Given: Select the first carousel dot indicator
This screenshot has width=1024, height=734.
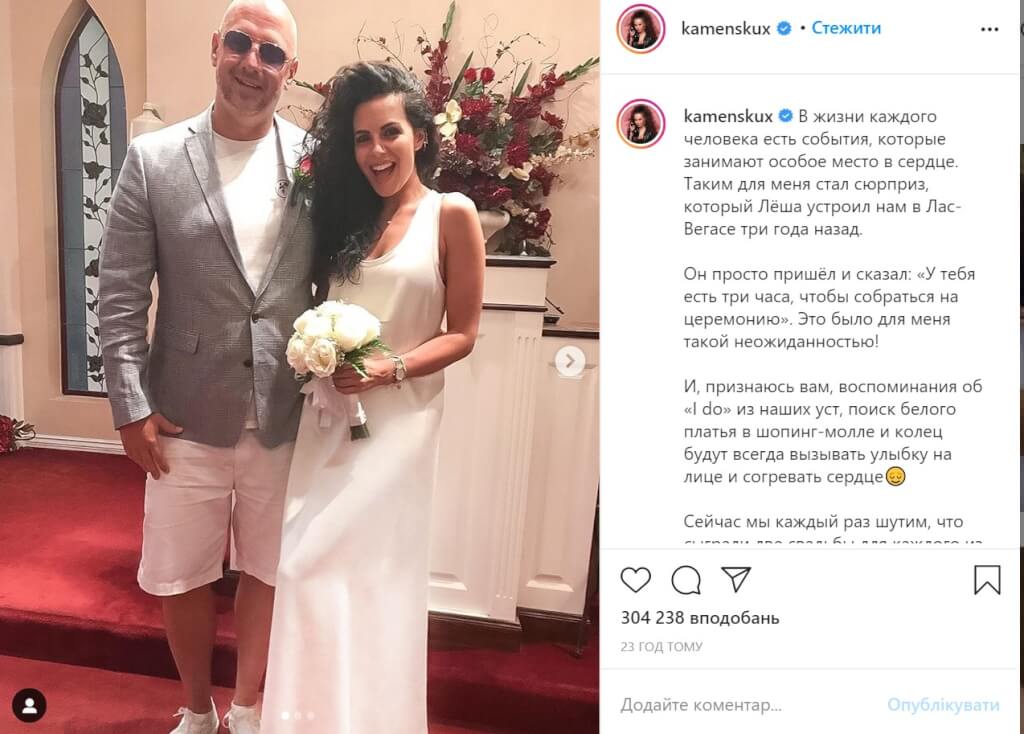Looking at the screenshot, I should click(285, 716).
